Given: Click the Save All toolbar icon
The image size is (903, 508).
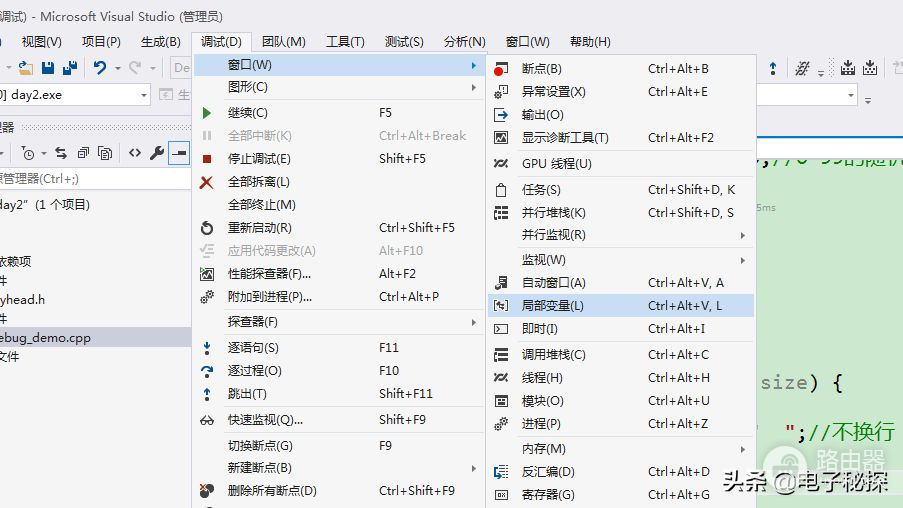Looking at the screenshot, I should click(70, 68).
